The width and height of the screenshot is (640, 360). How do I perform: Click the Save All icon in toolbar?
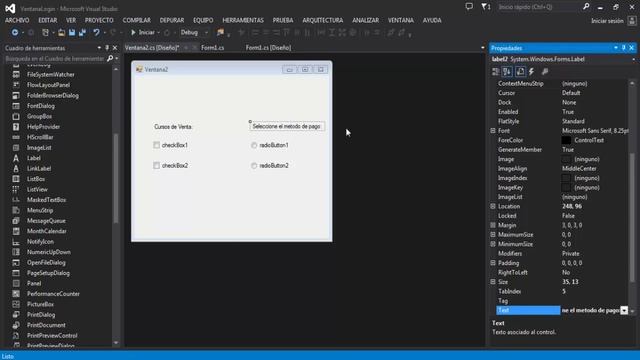(82, 33)
